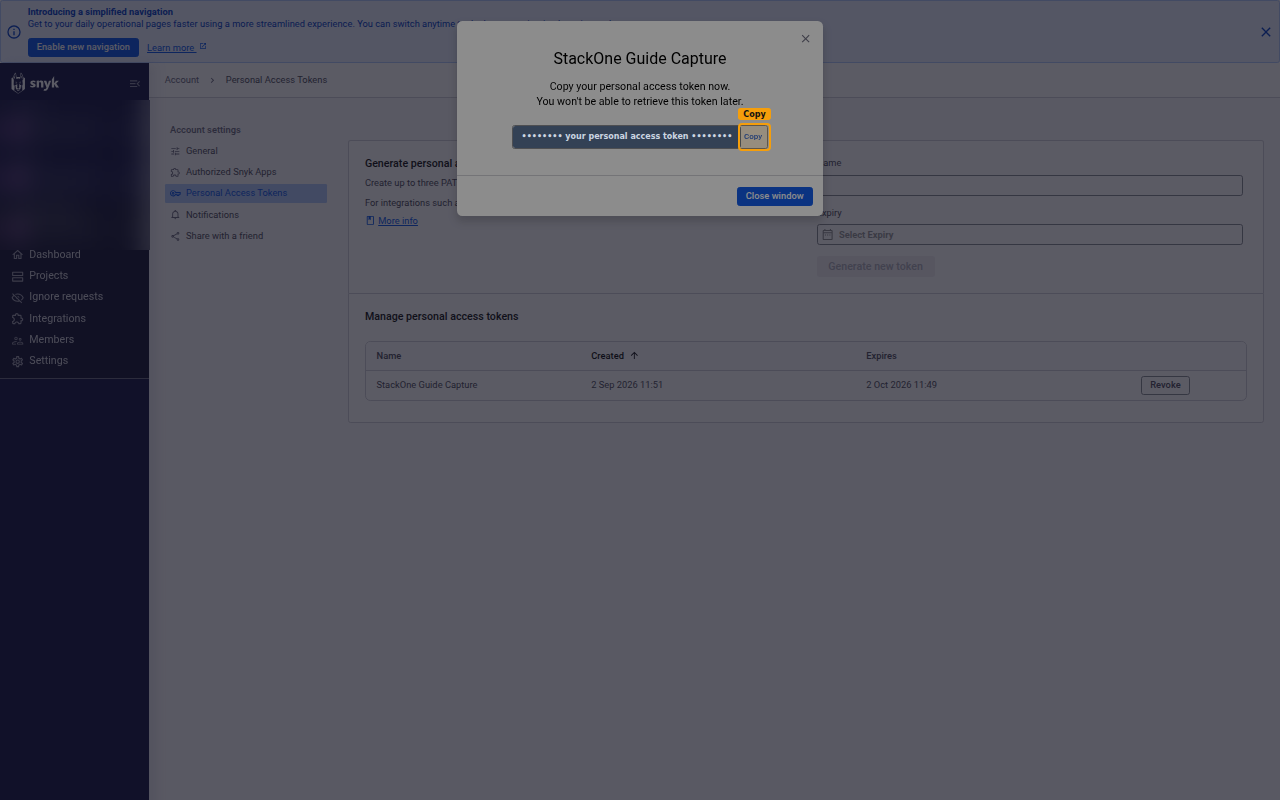Sort tokens by Expires column
Image resolution: width=1280 pixels, height=800 pixels.
[881, 356]
